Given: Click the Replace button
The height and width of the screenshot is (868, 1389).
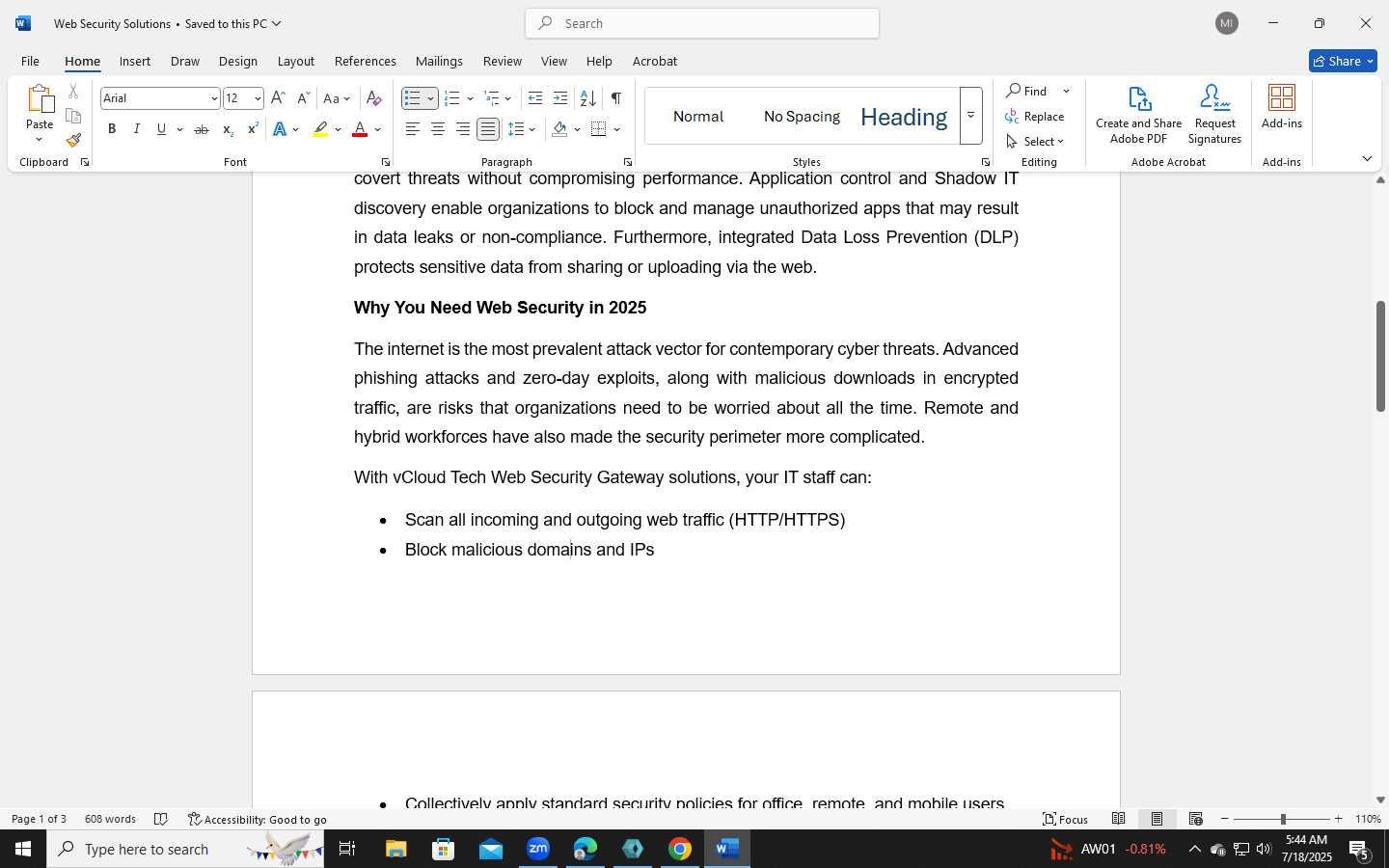Looking at the screenshot, I should (1035, 116).
